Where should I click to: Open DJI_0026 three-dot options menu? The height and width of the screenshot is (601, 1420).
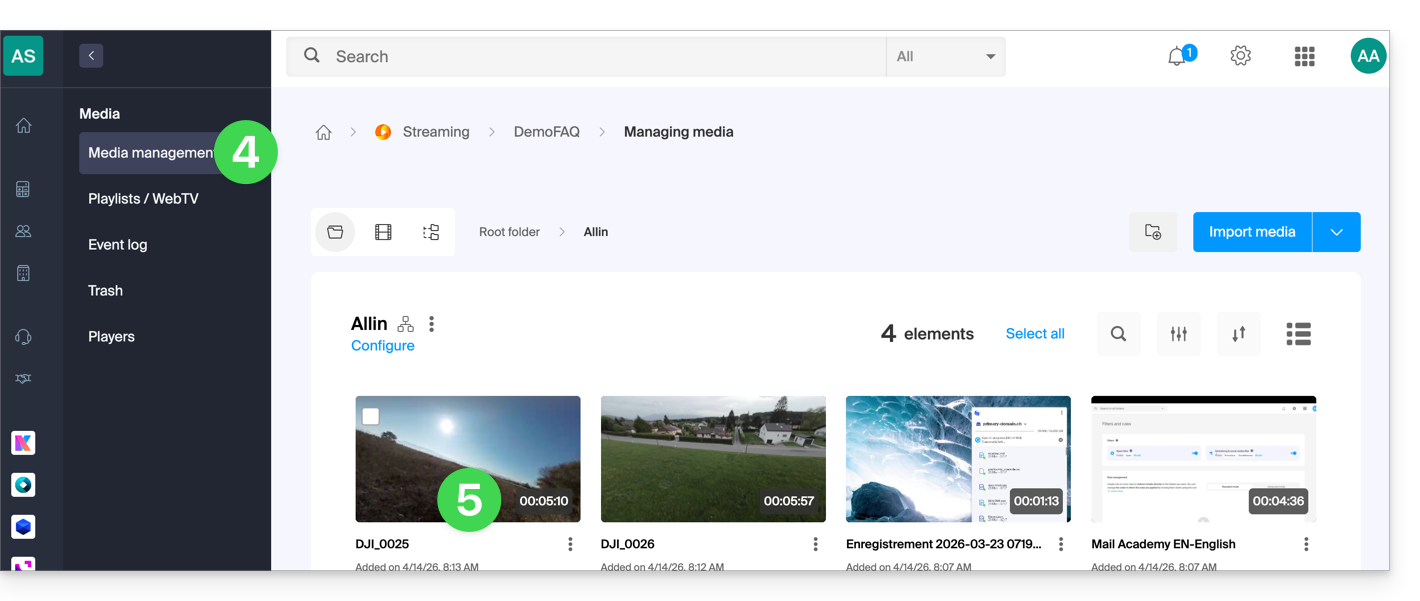[815, 544]
